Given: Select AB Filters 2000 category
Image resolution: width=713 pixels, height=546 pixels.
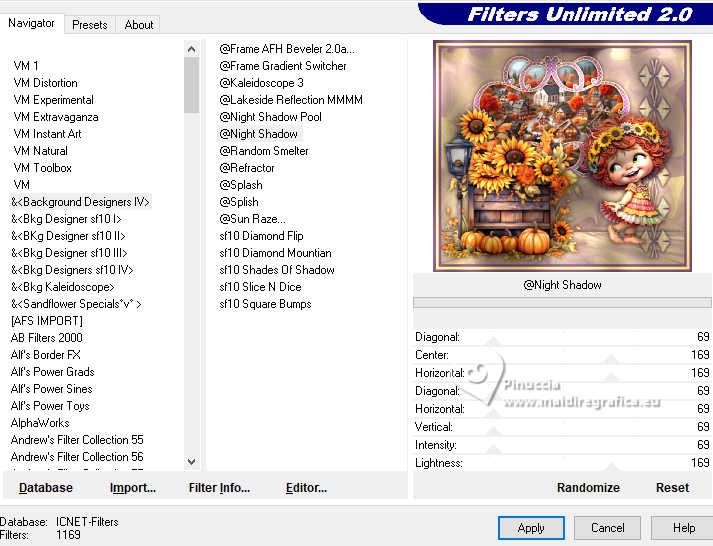Looking at the screenshot, I should click(47, 338).
